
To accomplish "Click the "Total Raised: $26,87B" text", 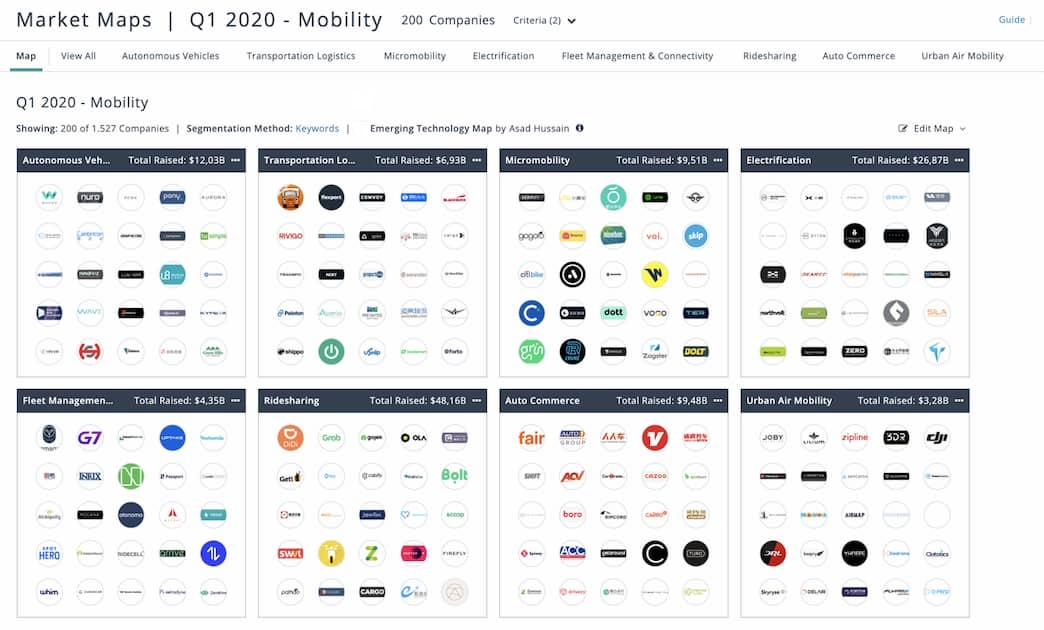I will coord(900,160).
